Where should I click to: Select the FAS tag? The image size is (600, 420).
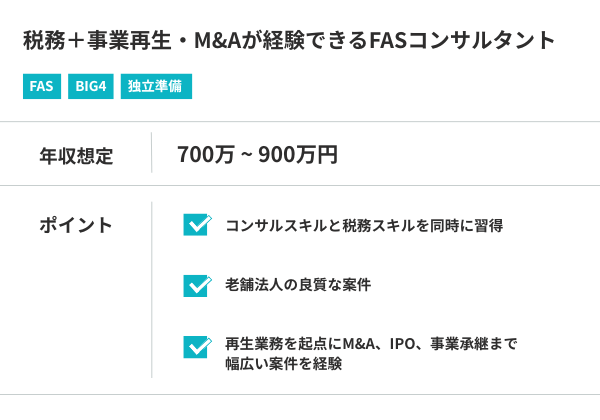(41, 86)
